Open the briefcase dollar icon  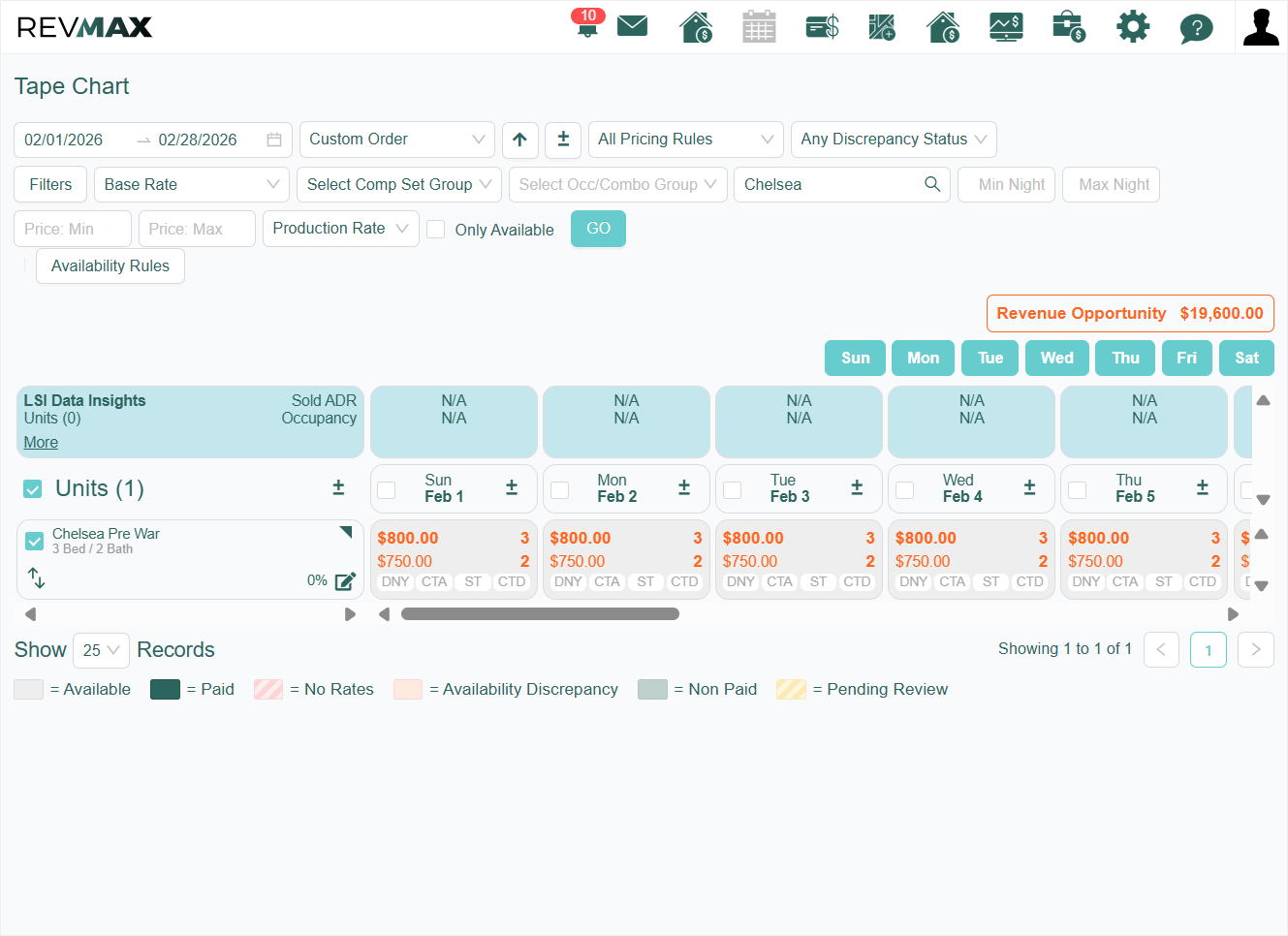coord(1069,26)
